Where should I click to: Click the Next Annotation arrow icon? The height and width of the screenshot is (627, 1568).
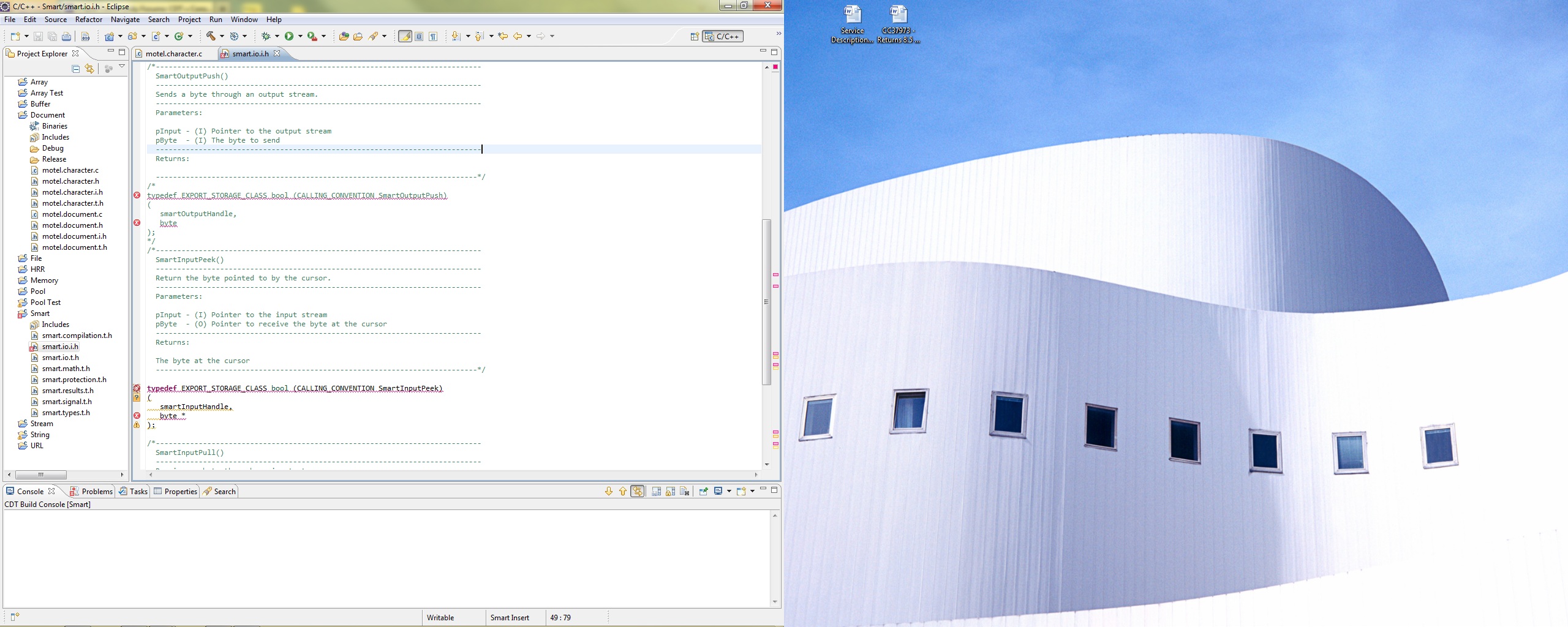point(456,36)
